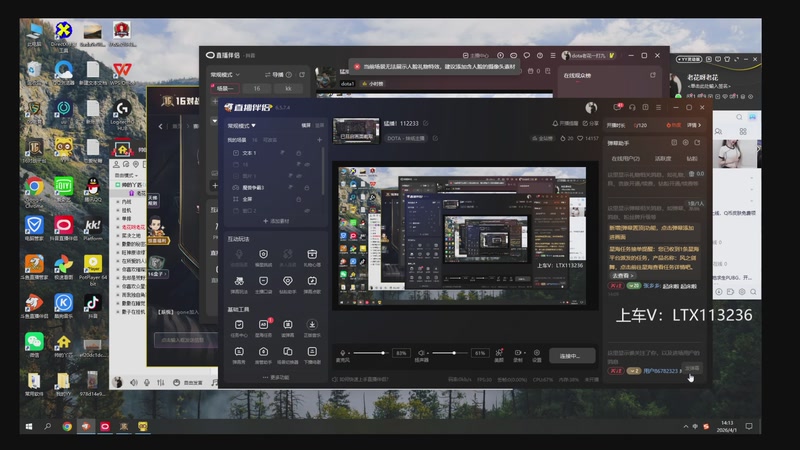Pop out the 弹幕助手 panel
This screenshot has width=800, height=450.
(697, 143)
